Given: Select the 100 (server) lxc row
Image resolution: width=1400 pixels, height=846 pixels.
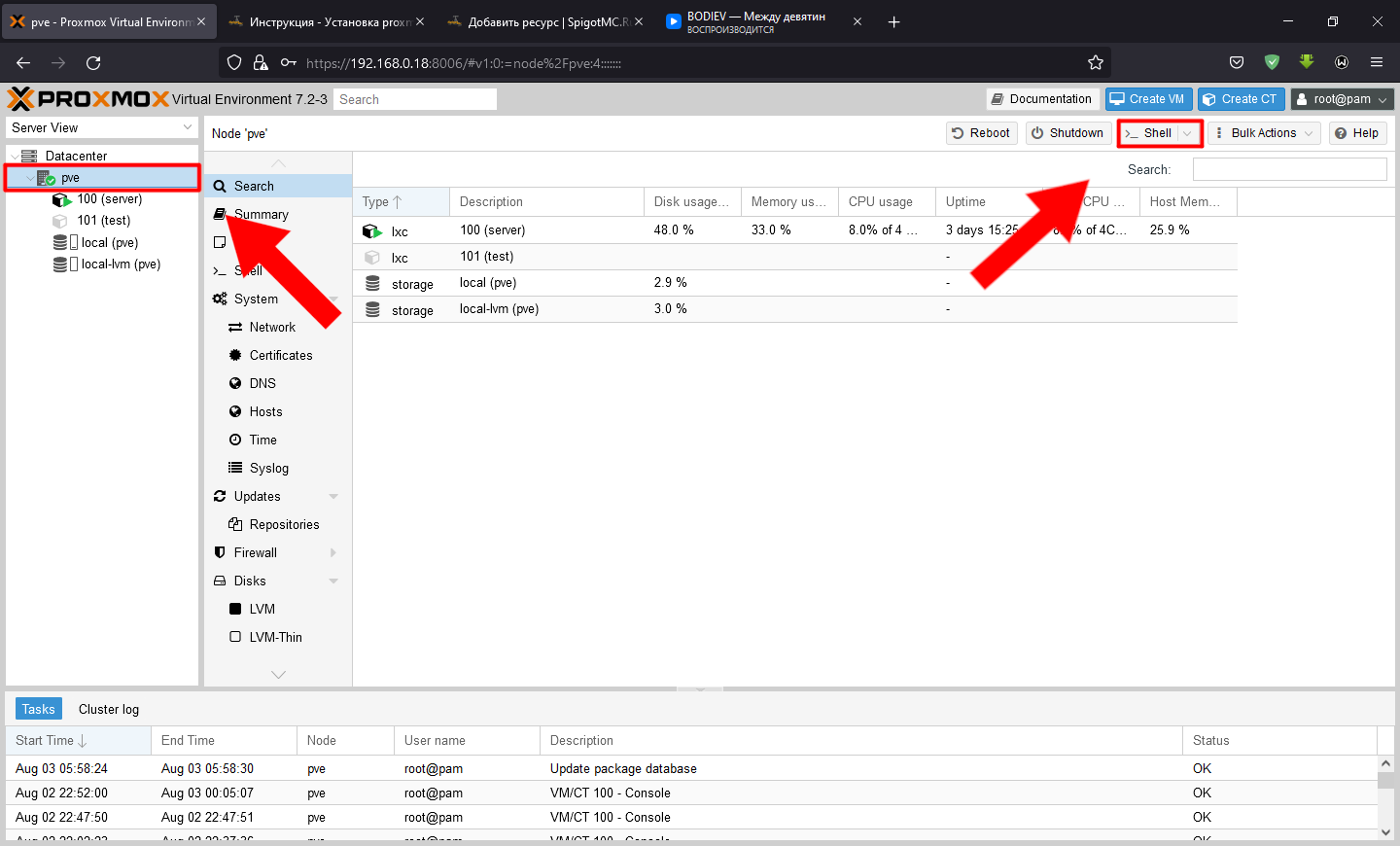Looking at the screenshot, I should point(795,230).
